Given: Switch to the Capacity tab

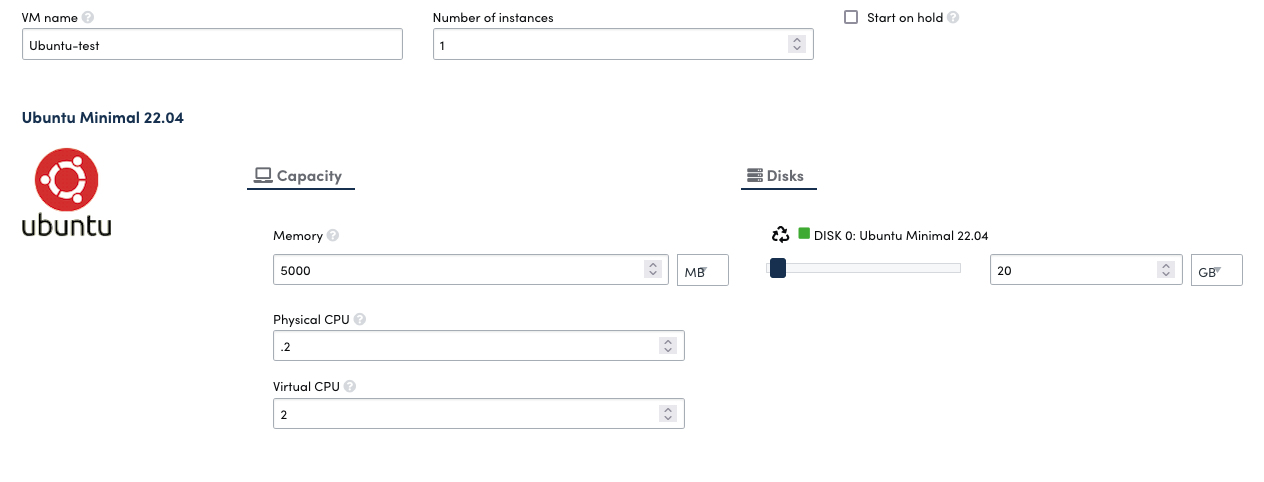Looking at the screenshot, I should [x=300, y=176].
